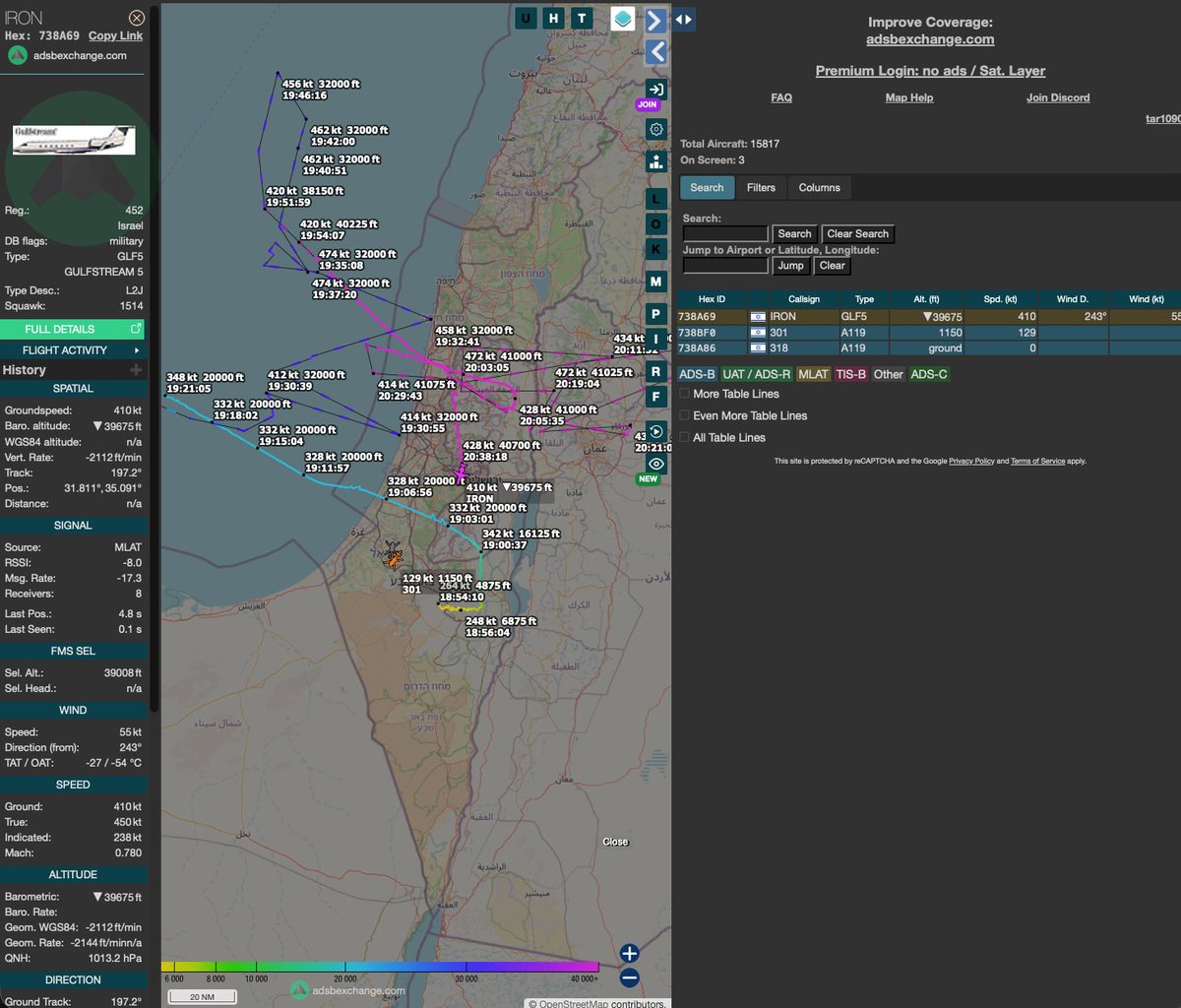Open the Map Help link

coord(909,97)
